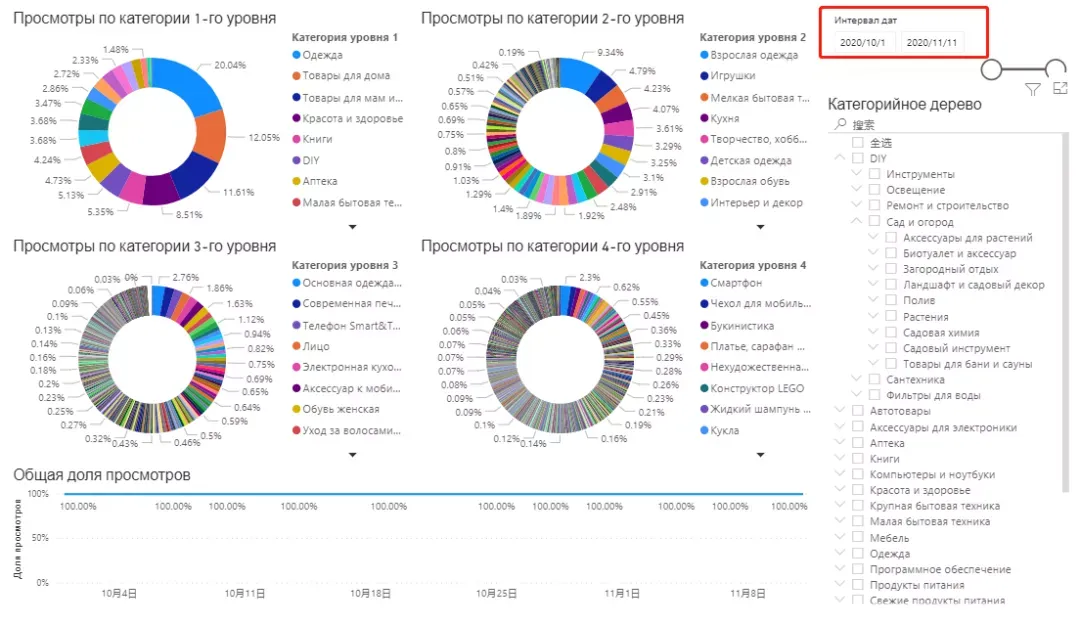Open focus mode expand icon
1080x625 pixels.
coord(1060,89)
